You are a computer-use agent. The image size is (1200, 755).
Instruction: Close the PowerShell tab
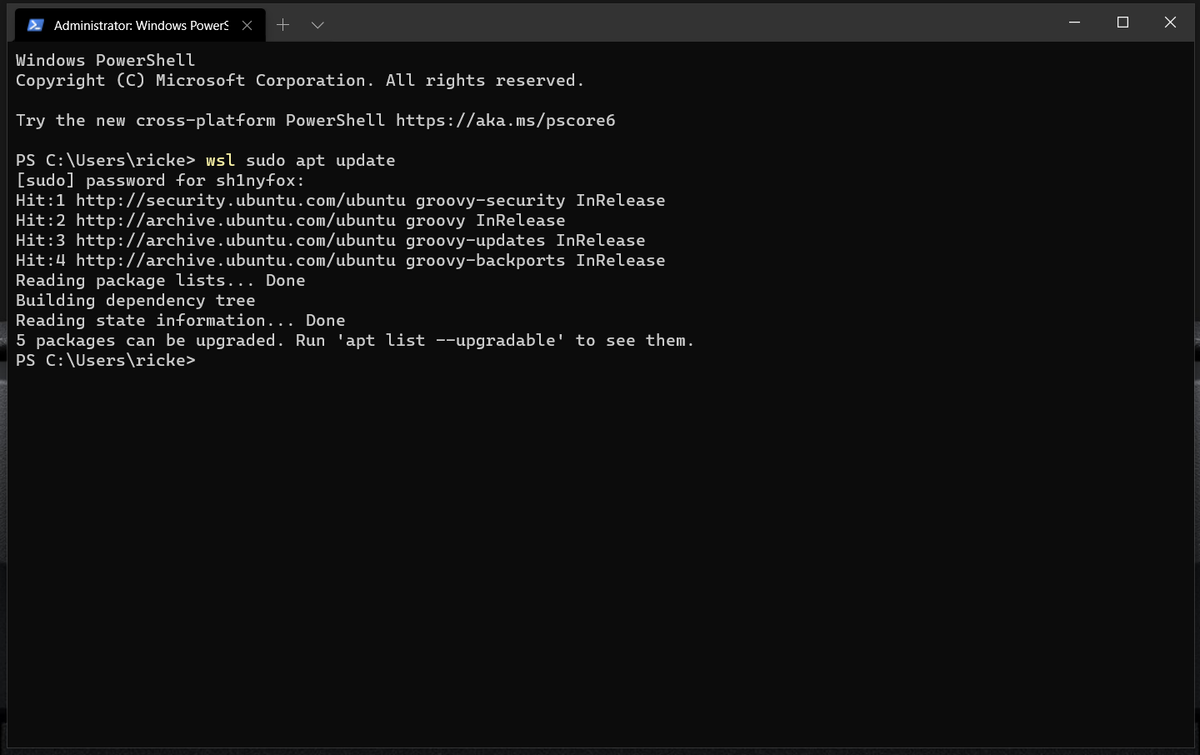pos(247,24)
